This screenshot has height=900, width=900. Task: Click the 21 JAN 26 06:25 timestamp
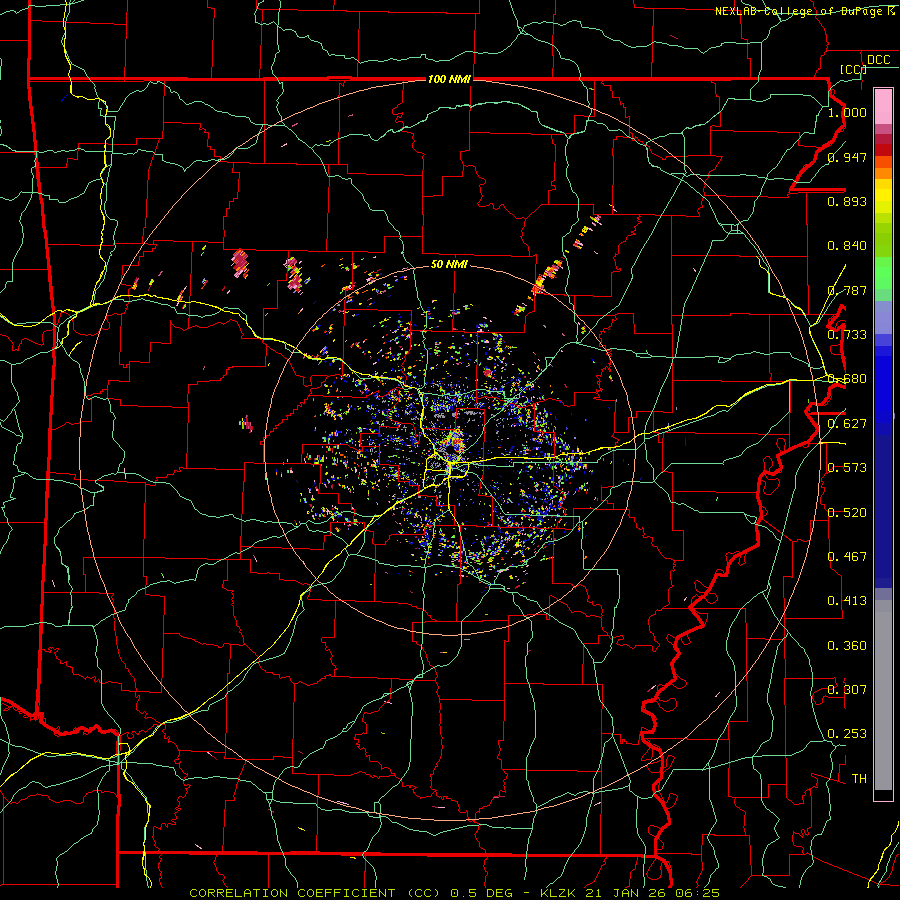point(653,893)
